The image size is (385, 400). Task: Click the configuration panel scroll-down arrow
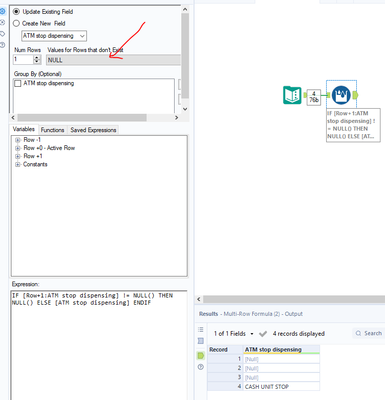pyautogui.click(x=185, y=109)
